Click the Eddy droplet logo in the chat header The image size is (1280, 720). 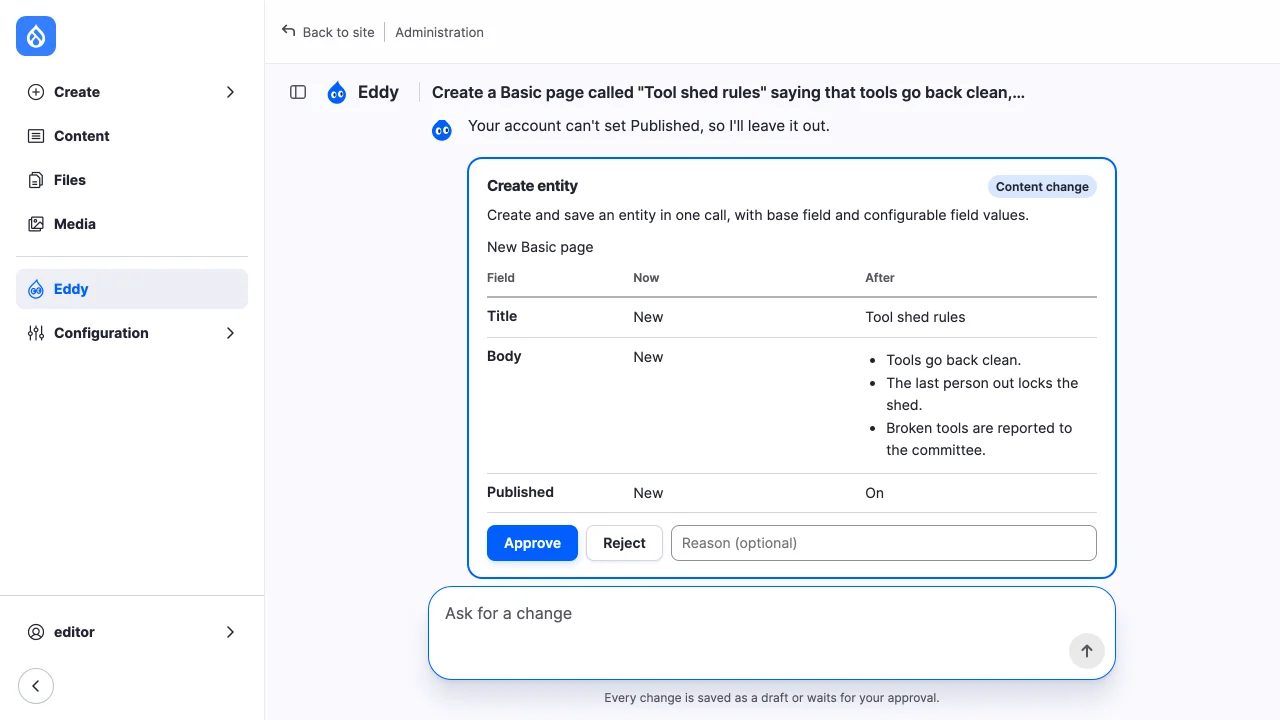[337, 93]
